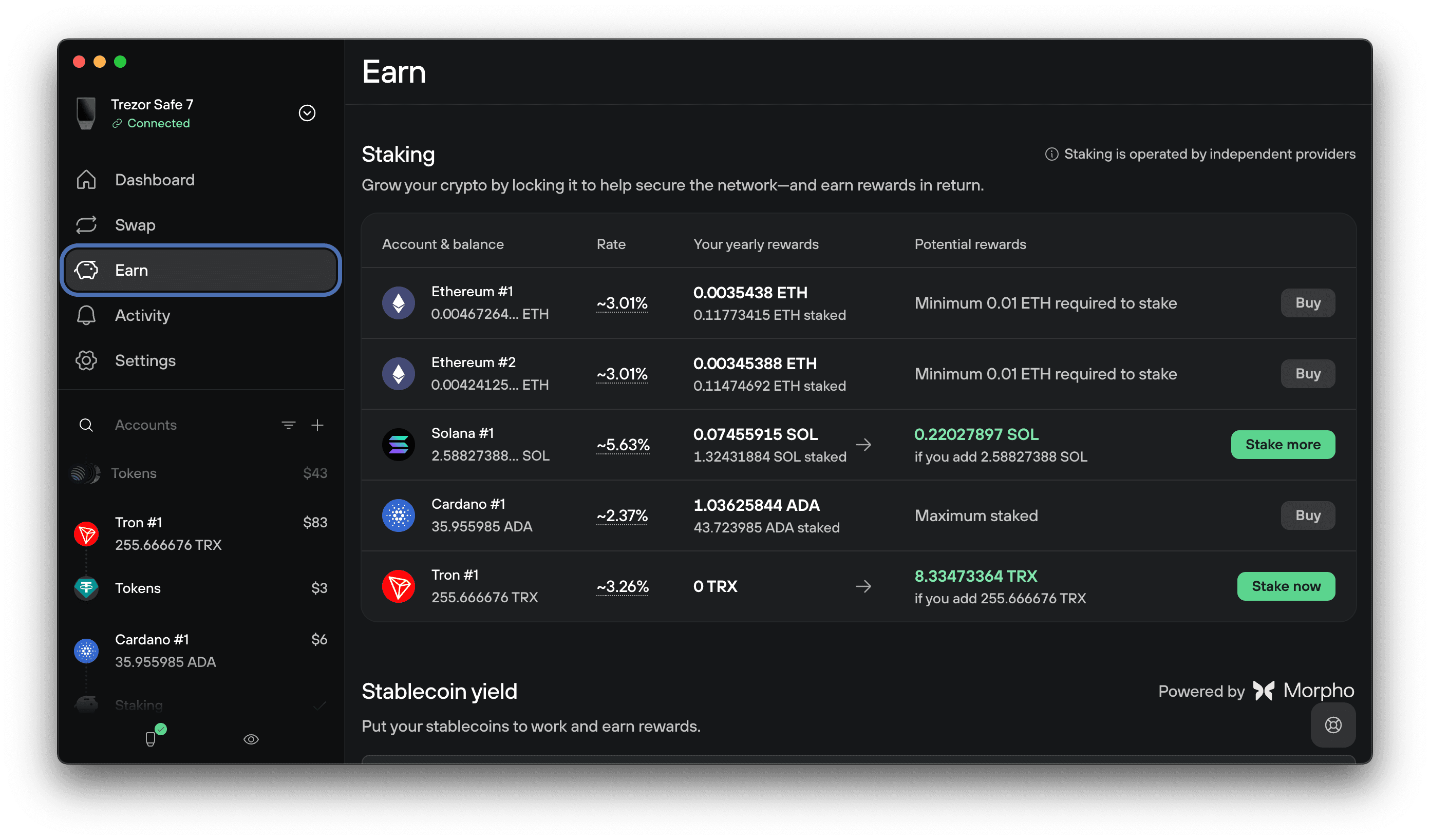The image size is (1430, 840).
Task: Open the Dashboard home icon
Action: 86,180
